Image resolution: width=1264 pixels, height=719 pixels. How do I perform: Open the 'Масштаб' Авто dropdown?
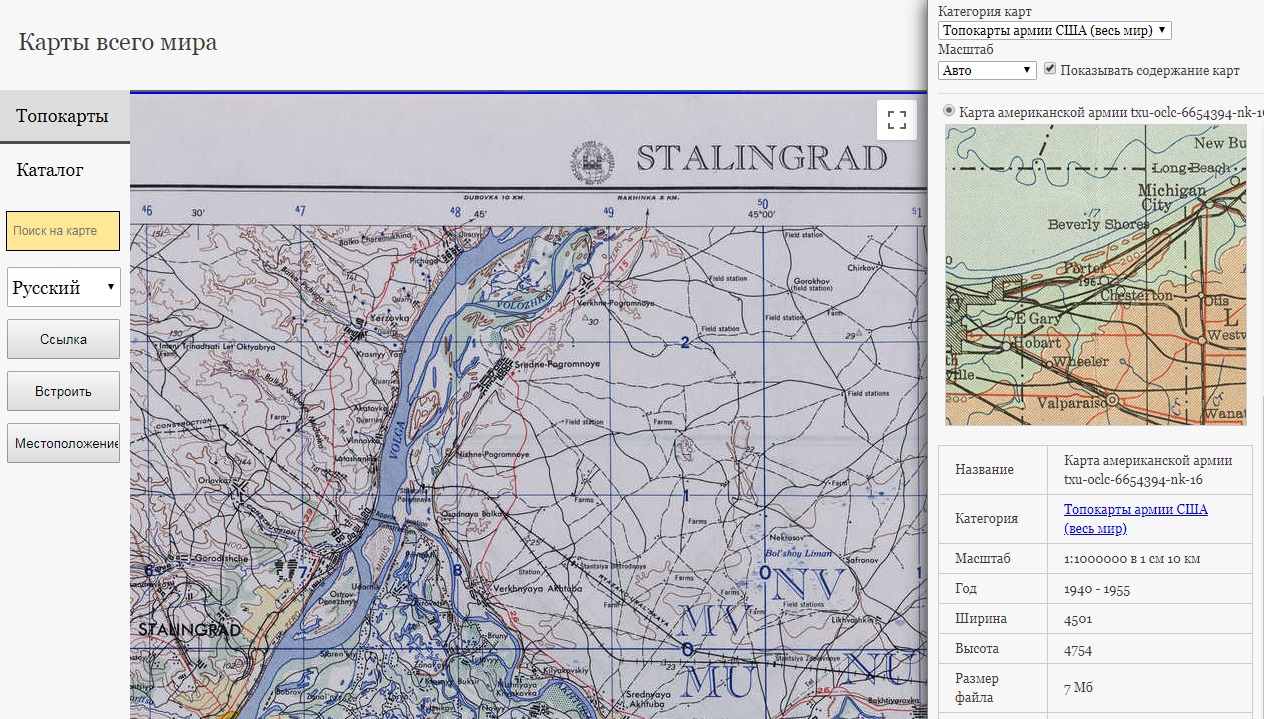(987, 70)
